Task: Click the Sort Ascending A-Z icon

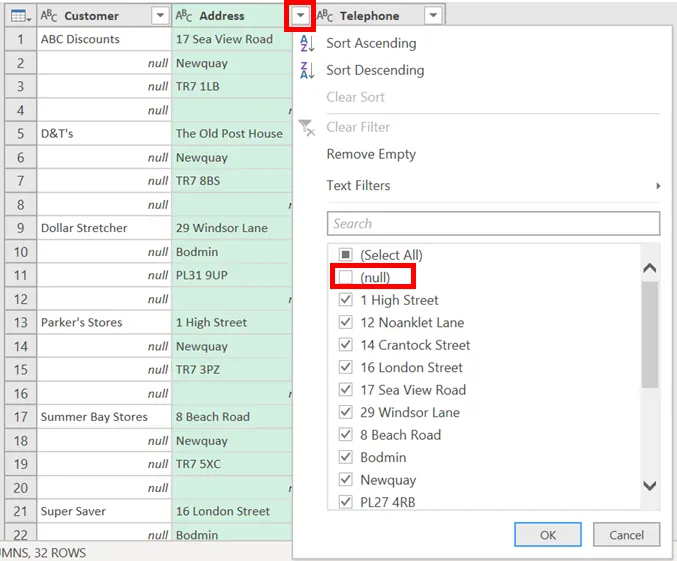Action: click(x=307, y=43)
